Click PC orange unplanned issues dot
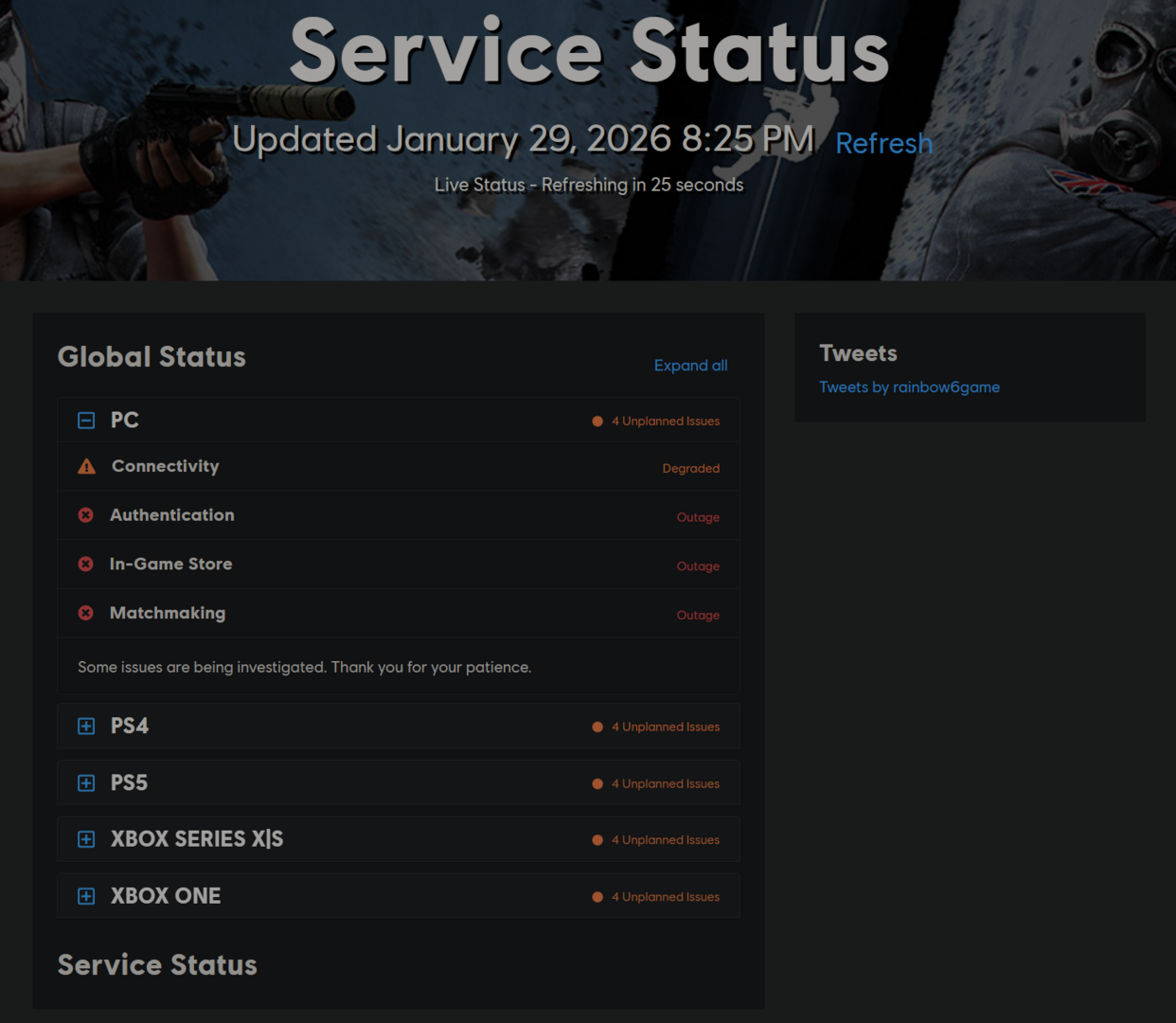1176x1023 pixels. click(x=597, y=422)
